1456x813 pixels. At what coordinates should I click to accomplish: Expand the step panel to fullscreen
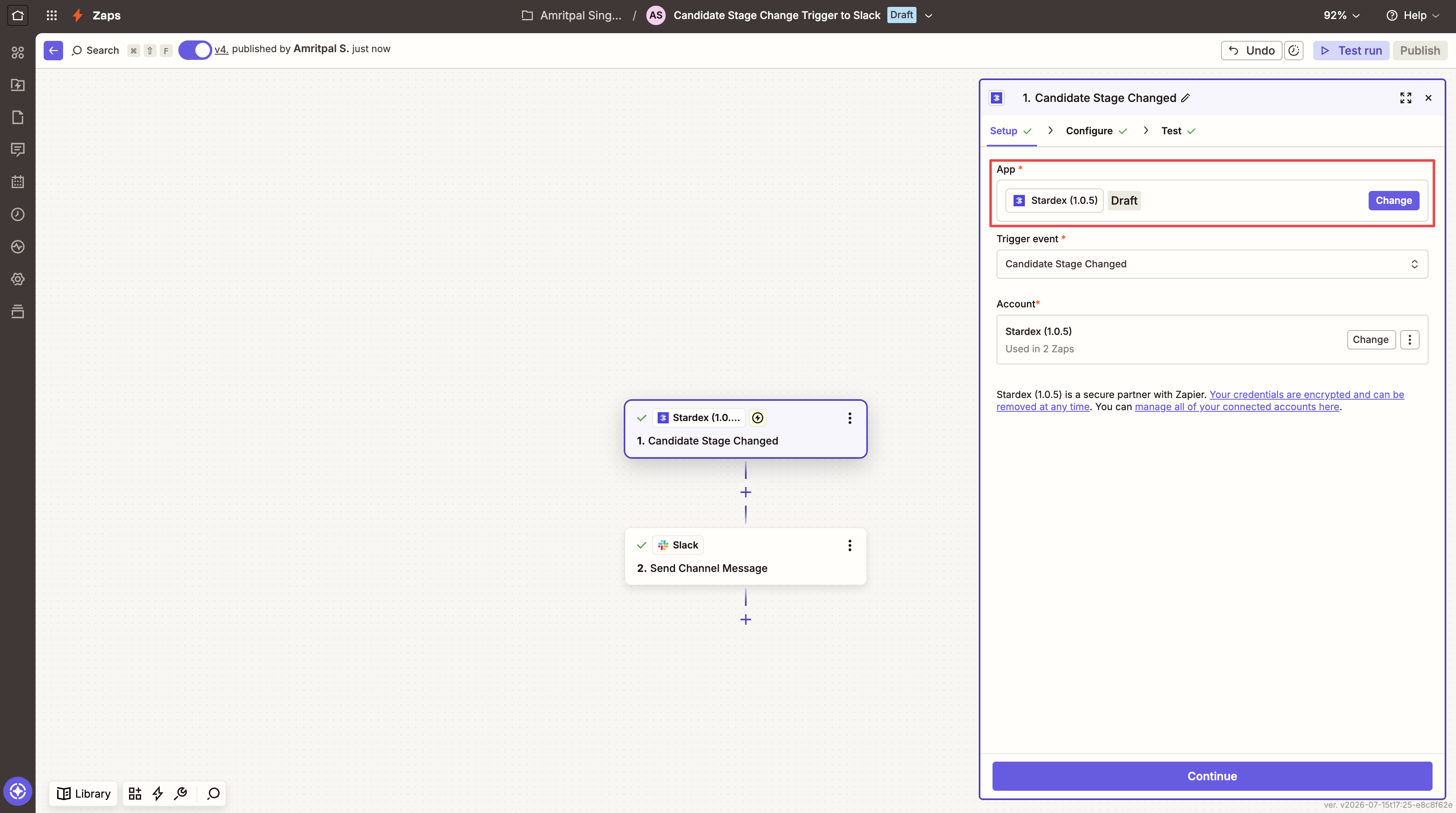pos(1406,98)
